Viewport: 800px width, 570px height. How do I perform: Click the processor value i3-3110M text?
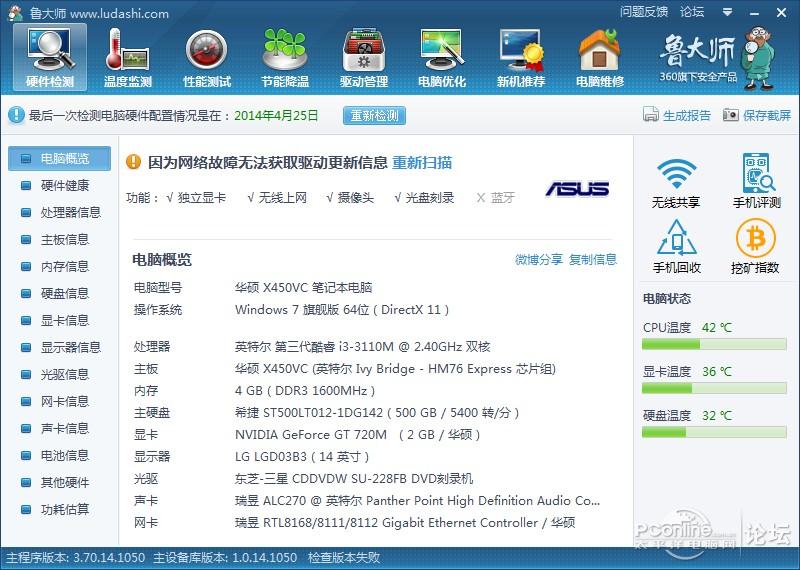pos(362,347)
